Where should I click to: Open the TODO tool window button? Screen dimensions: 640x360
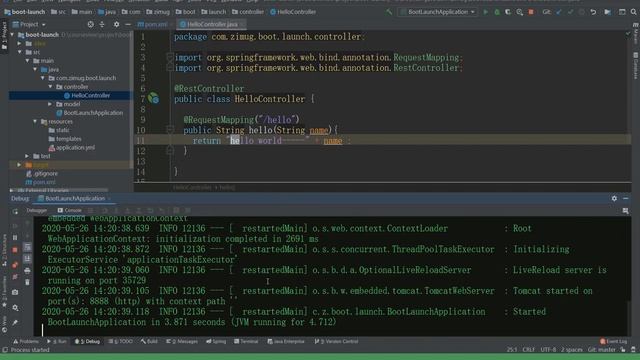pyautogui.click(x=121, y=342)
